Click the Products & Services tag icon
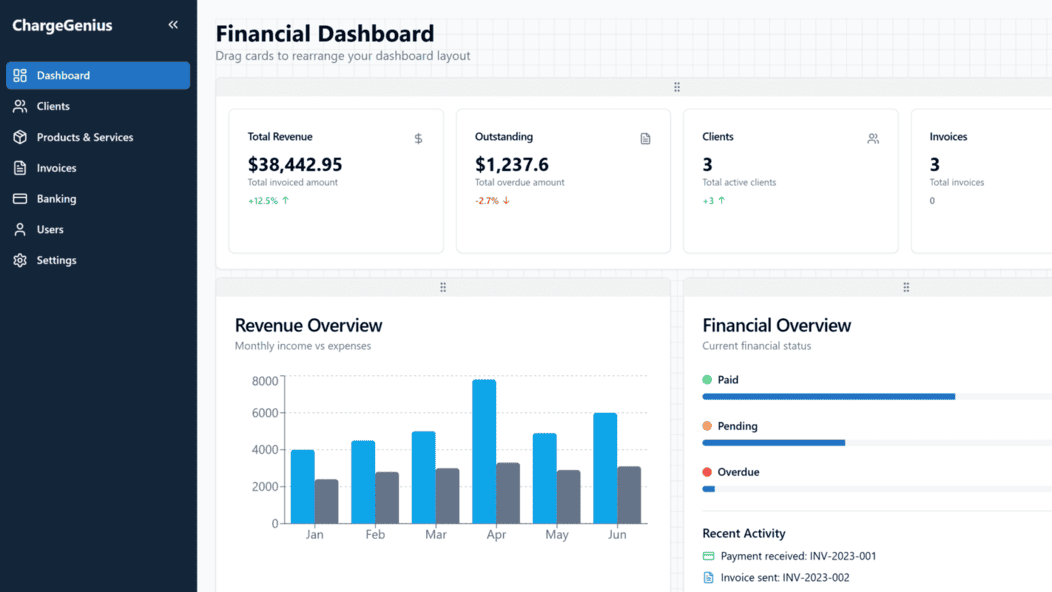 (19, 137)
